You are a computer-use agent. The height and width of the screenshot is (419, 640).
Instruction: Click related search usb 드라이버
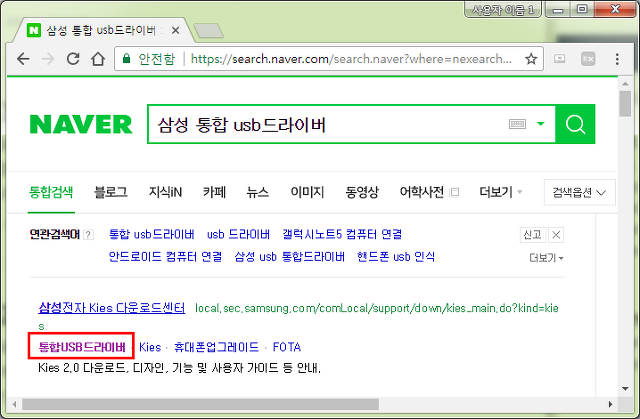[x=238, y=234]
